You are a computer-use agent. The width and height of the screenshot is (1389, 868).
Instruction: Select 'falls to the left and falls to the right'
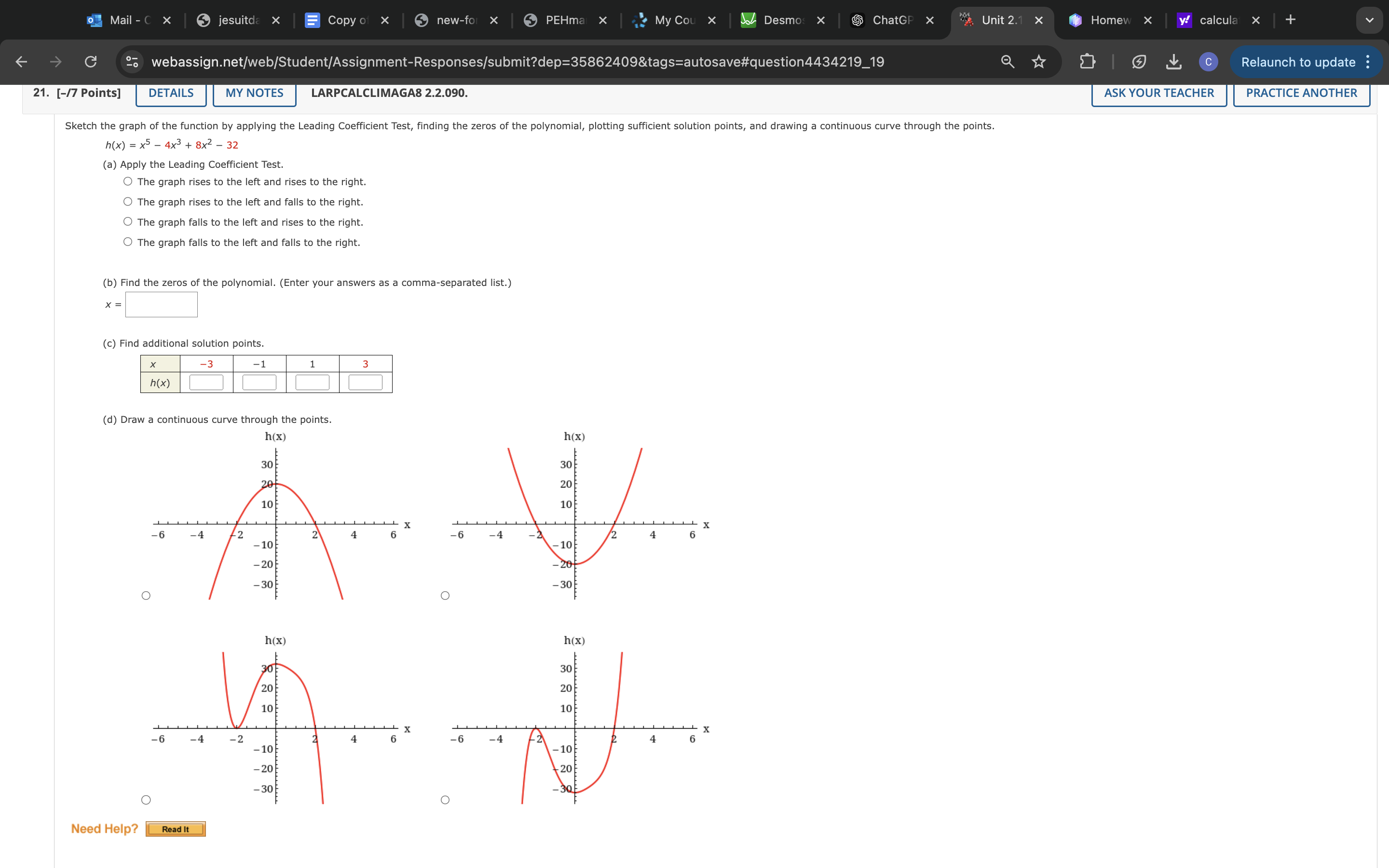(x=128, y=242)
